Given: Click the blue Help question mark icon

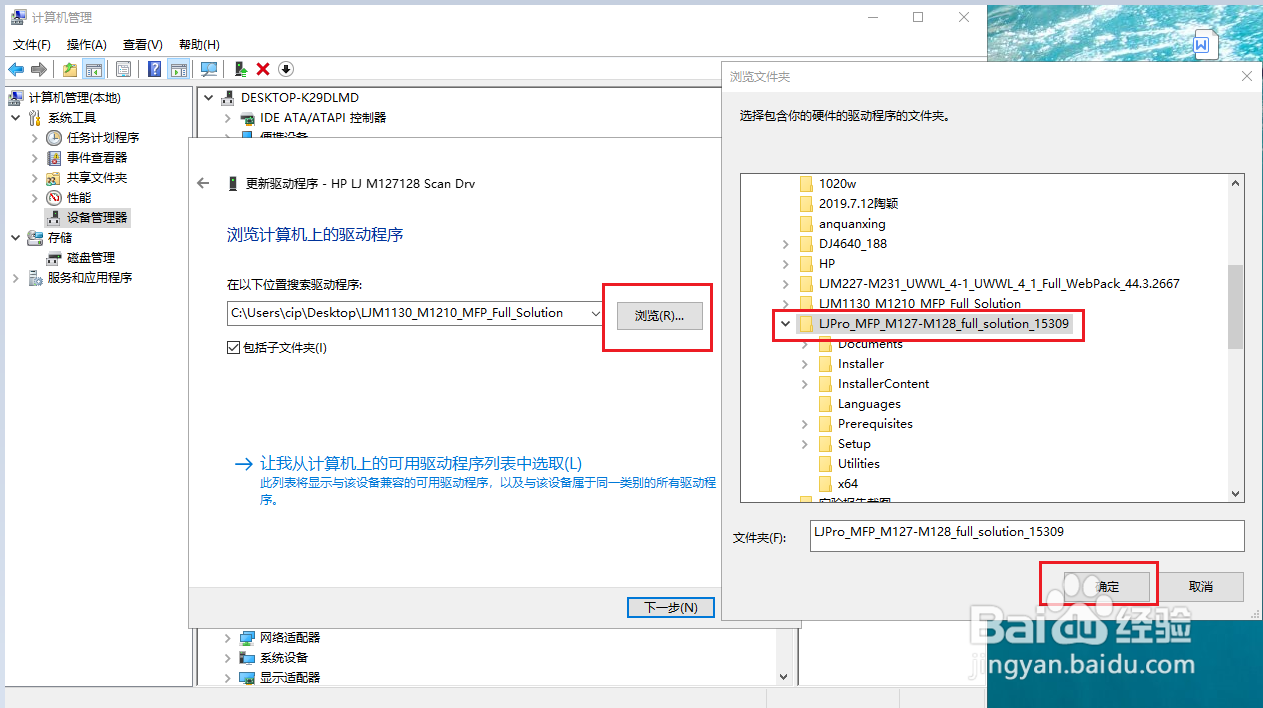Looking at the screenshot, I should [155, 69].
